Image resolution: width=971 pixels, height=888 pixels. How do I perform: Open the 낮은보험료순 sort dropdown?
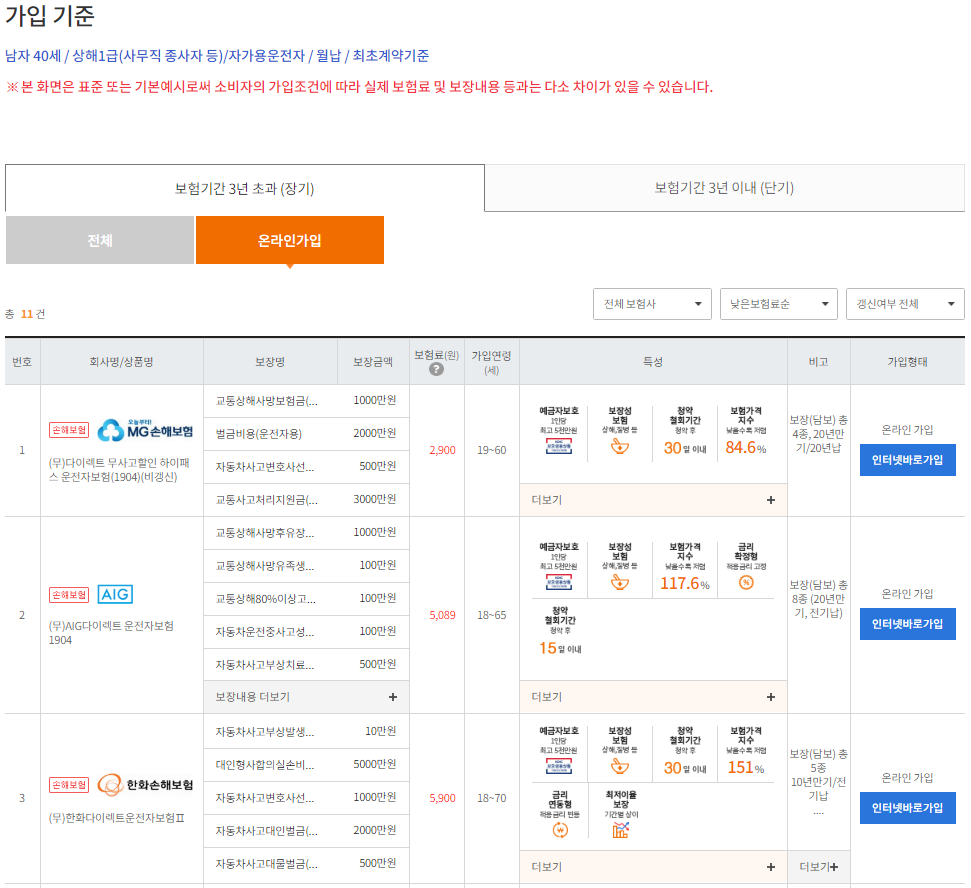pos(779,304)
